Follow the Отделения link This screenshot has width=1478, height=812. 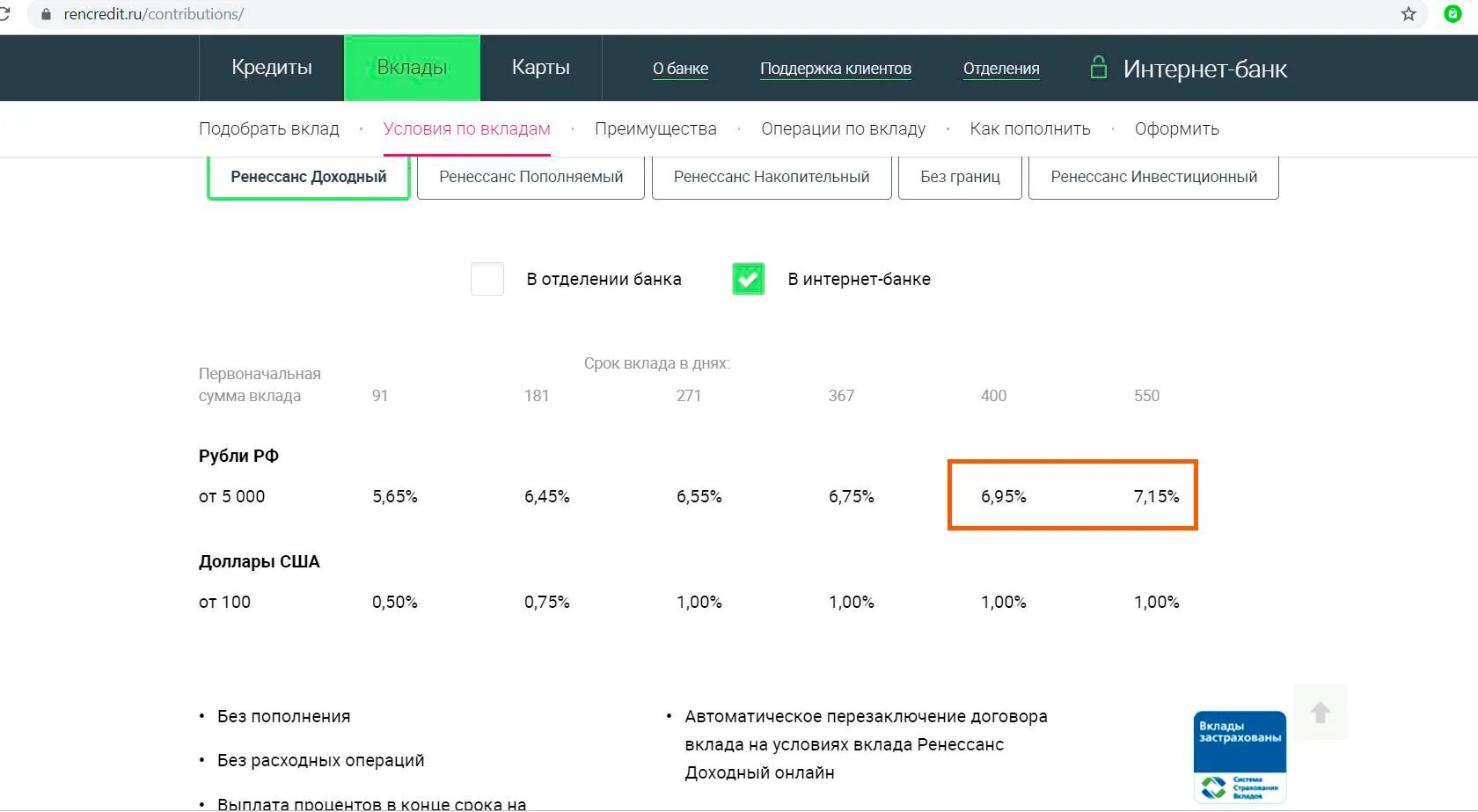1001,69
